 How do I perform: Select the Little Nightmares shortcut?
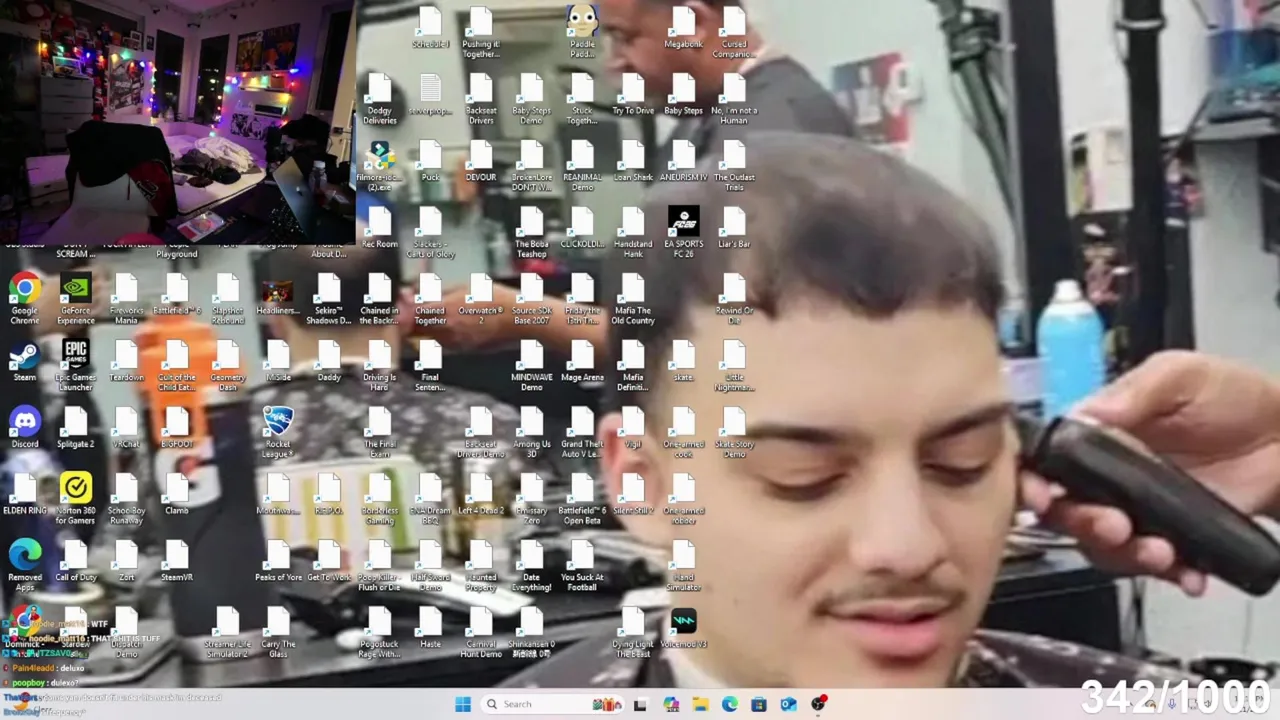click(x=734, y=366)
